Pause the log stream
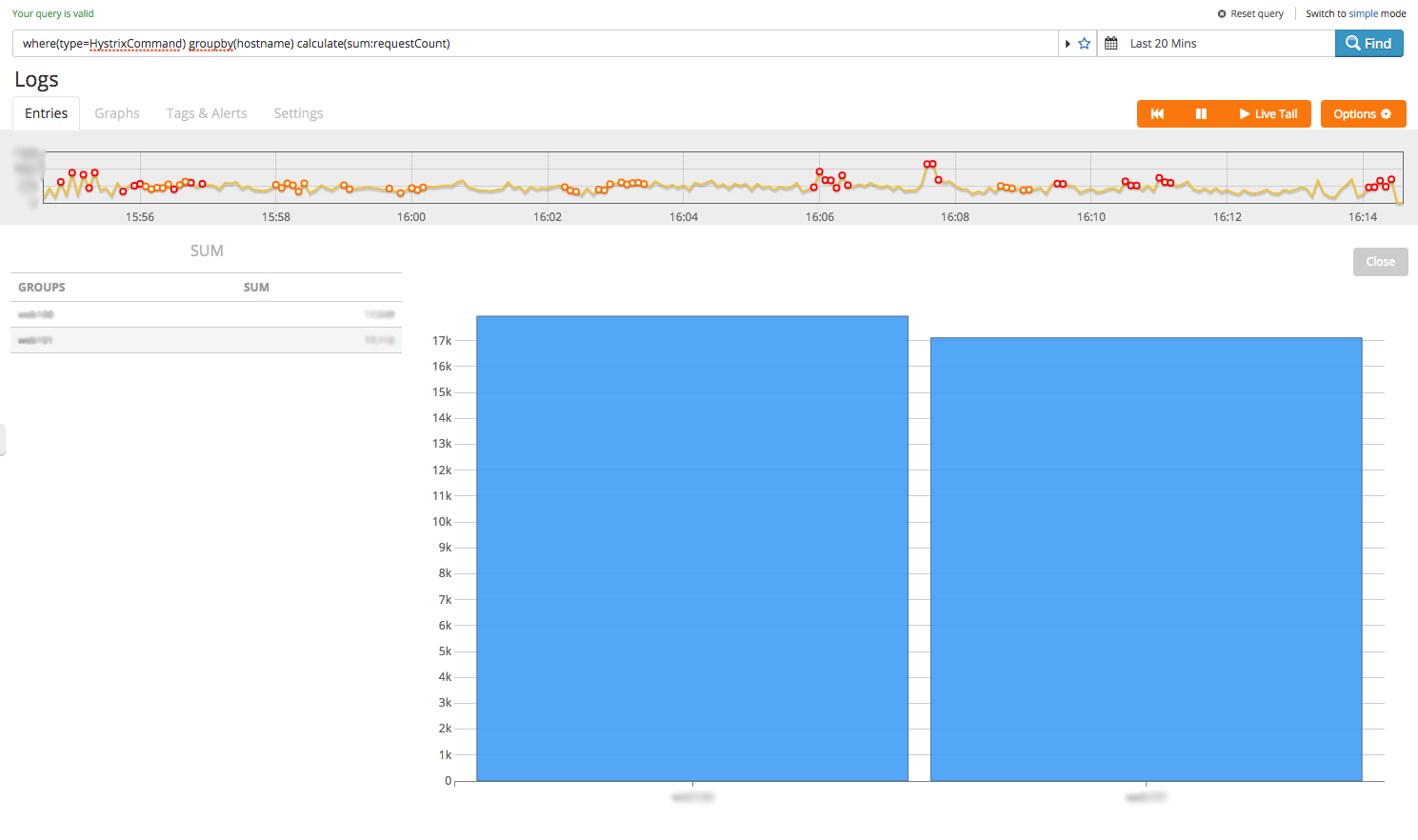 click(x=1201, y=114)
